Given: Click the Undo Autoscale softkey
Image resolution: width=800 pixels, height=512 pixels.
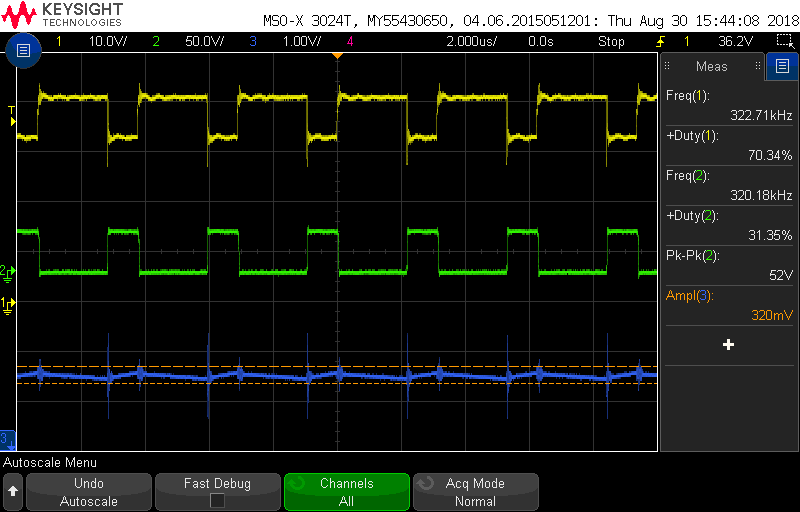Looking at the screenshot, I should tap(89, 492).
